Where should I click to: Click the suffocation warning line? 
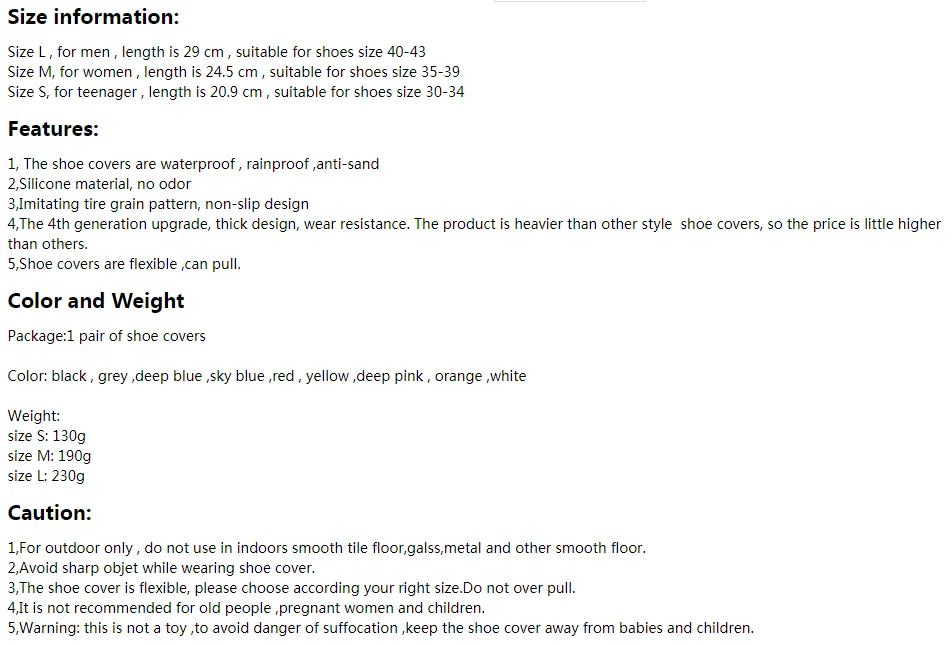coord(381,628)
